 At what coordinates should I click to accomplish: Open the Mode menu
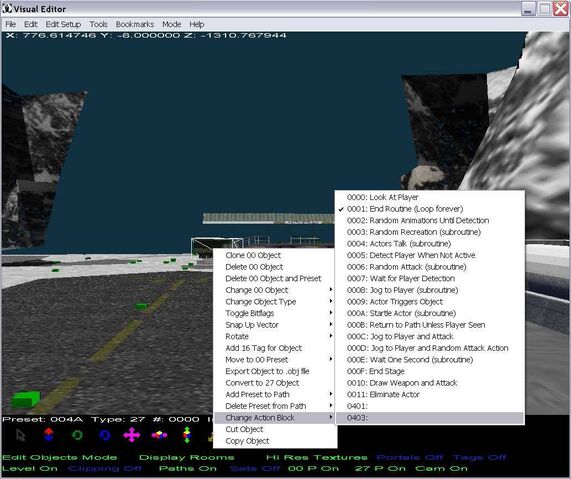(x=172, y=24)
